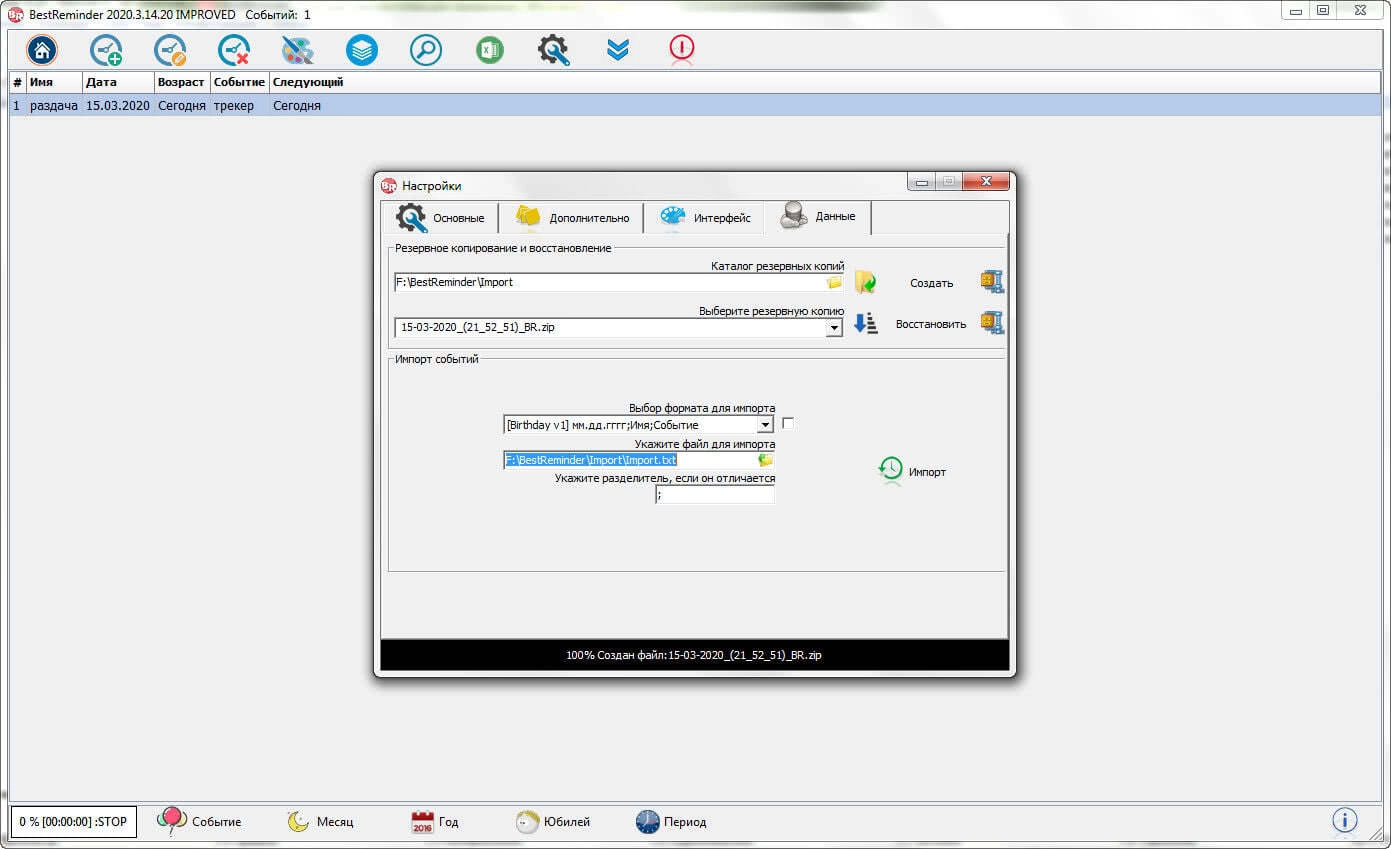Screen dimensions: 1391x849
Task: Open the paint palette theme icon
Action: pyautogui.click(x=298, y=50)
